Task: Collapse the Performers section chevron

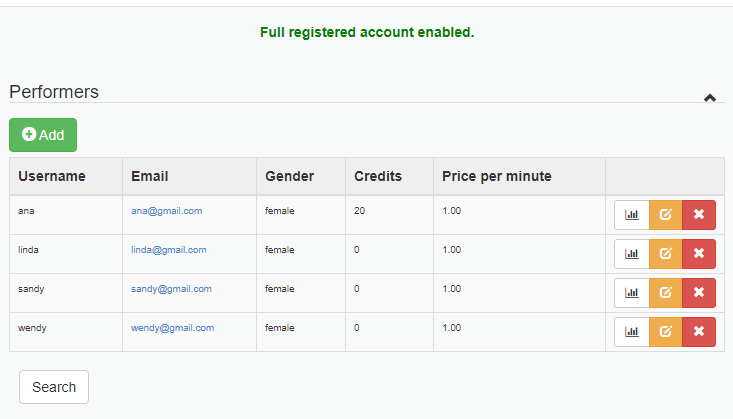Action: coord(710,98)
